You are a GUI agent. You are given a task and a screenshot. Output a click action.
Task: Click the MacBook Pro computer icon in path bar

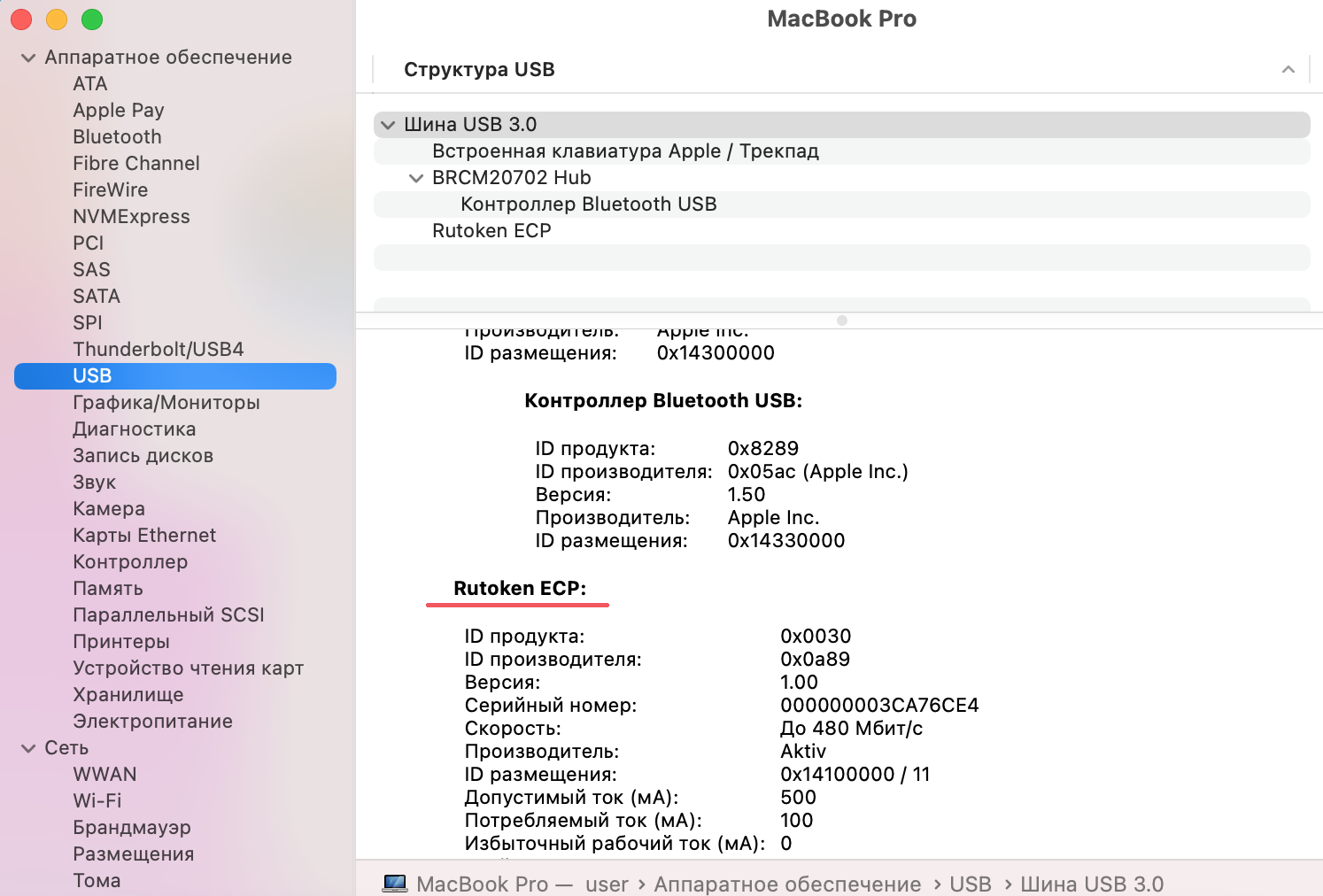395,884
